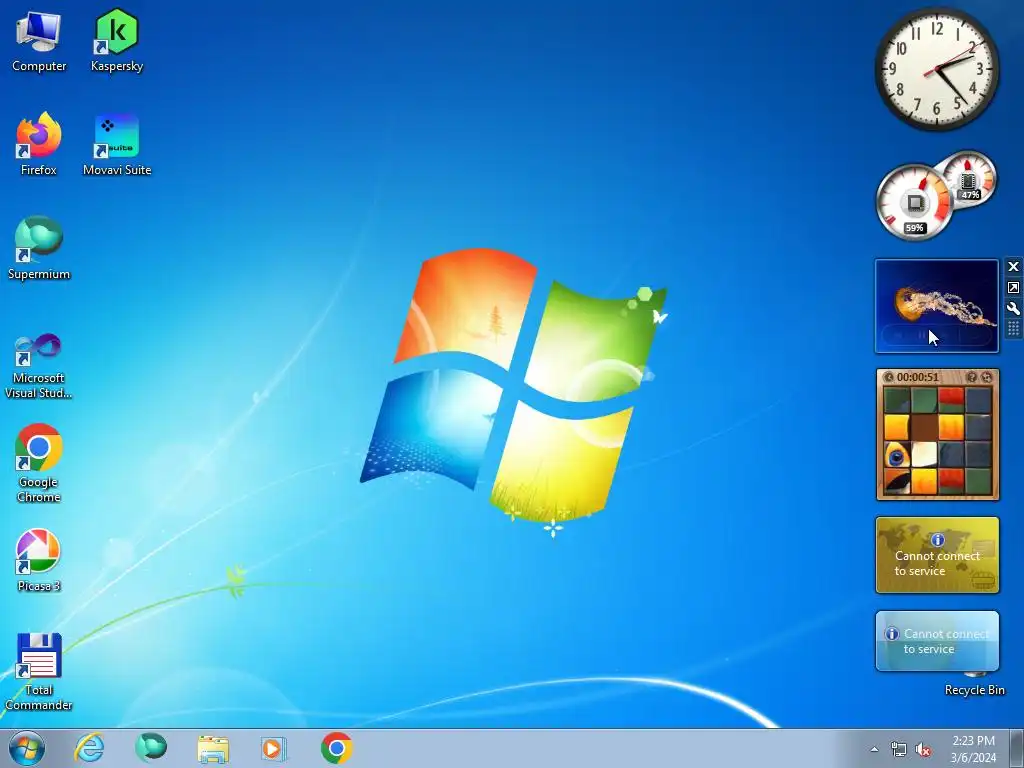1024x768 pixels.
Task: Click the white puzzle tile
Action: (x=924, y=455)
